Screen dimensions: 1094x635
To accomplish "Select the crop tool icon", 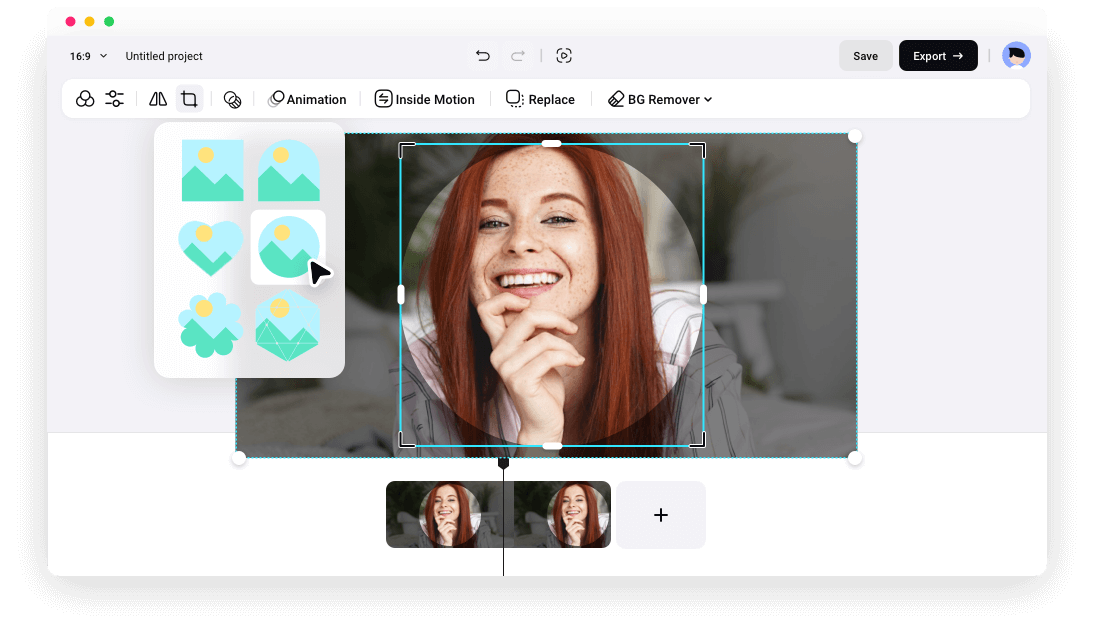I will tap(189, 99).
